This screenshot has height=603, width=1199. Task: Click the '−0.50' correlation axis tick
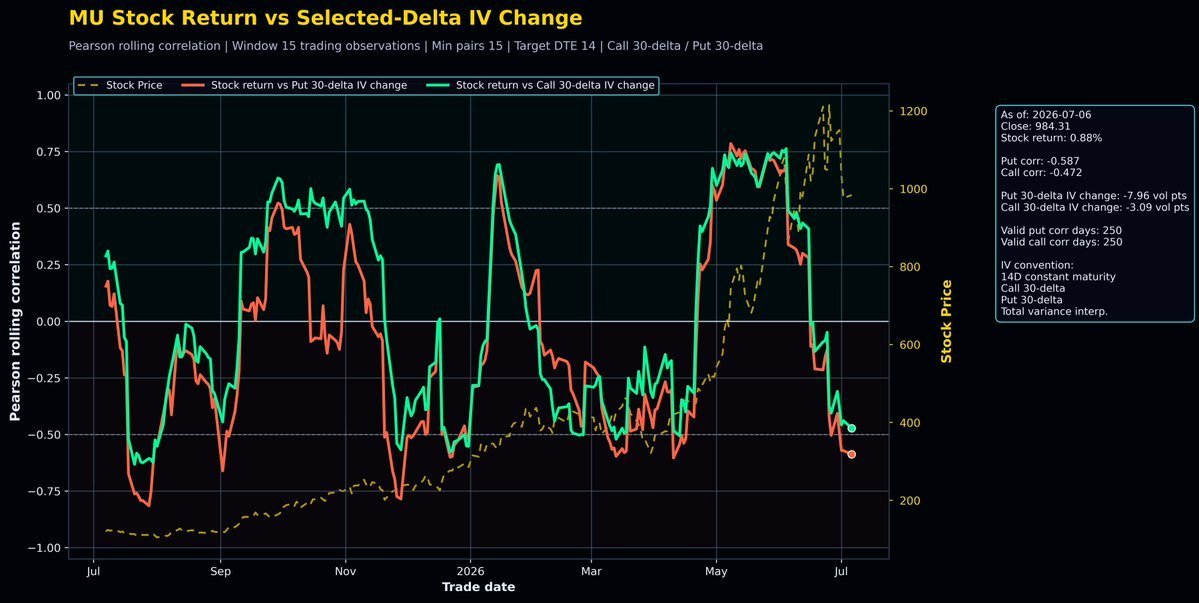coord(44,434)
